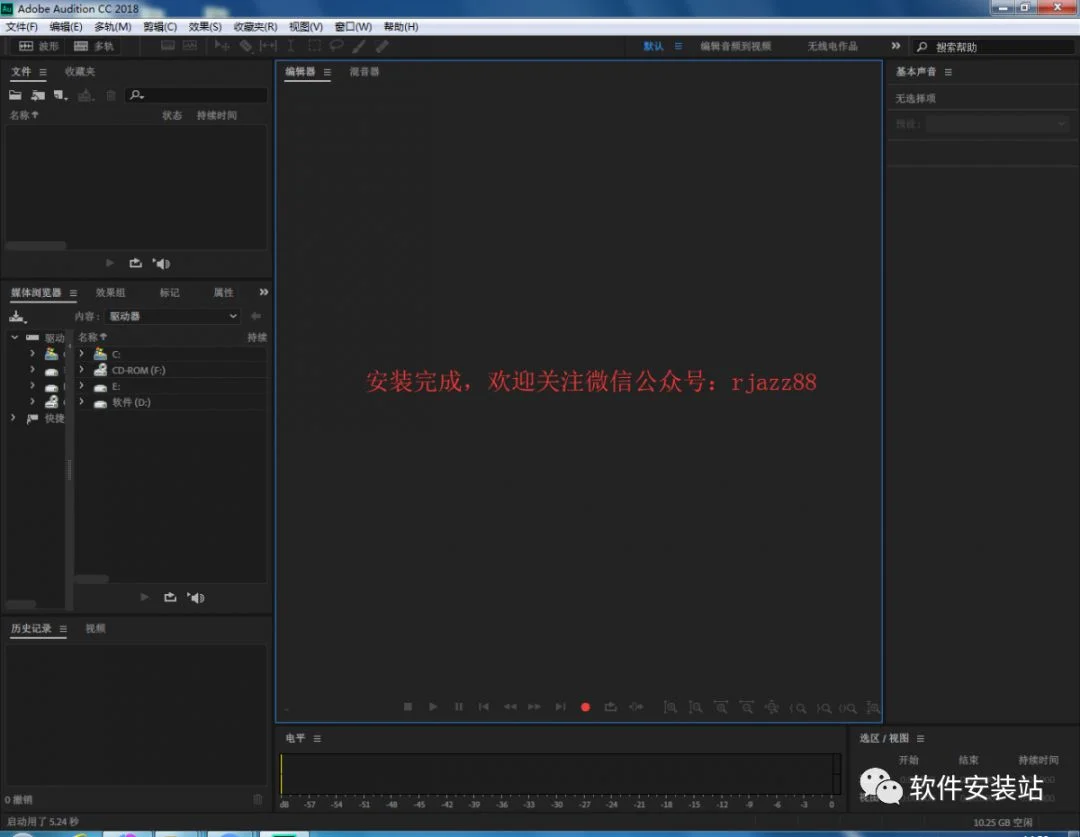
Task: Click the Pause transport button
Action: (459, 707)
